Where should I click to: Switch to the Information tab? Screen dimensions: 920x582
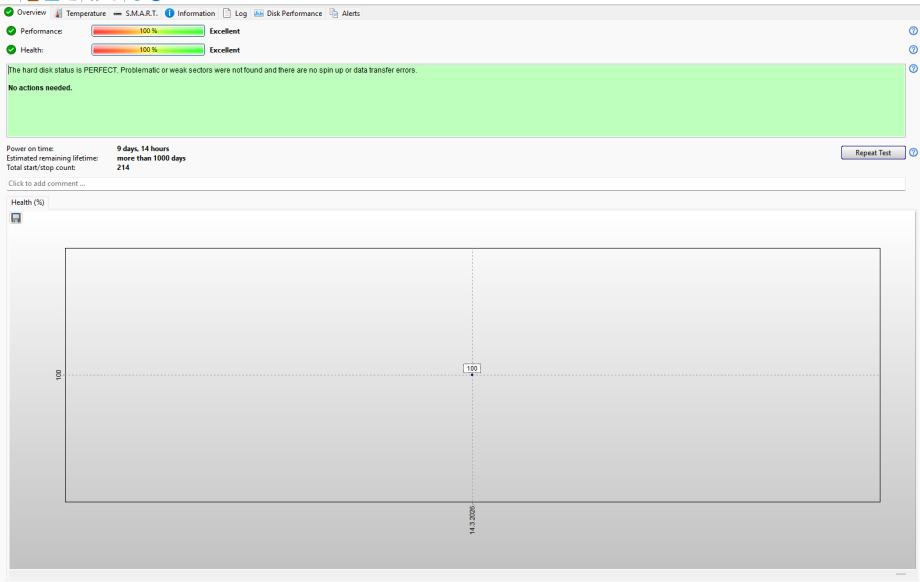pos(190,13)
